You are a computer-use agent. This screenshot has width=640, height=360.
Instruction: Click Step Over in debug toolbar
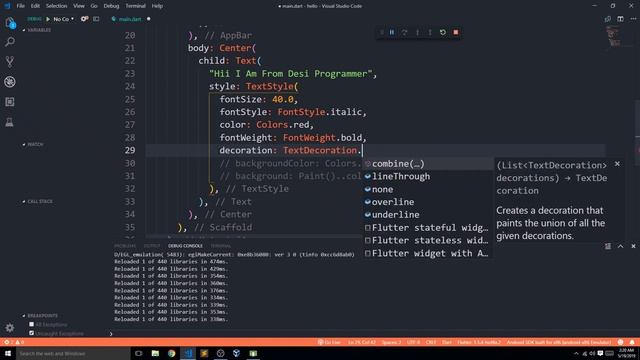[x=404, y=32]
